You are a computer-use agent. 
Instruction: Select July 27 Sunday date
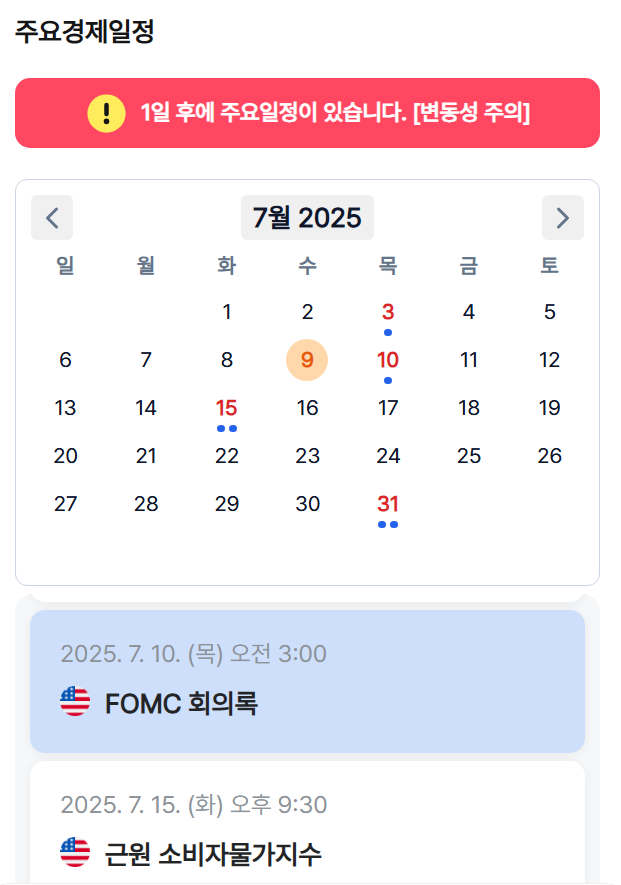click(65, 504)
